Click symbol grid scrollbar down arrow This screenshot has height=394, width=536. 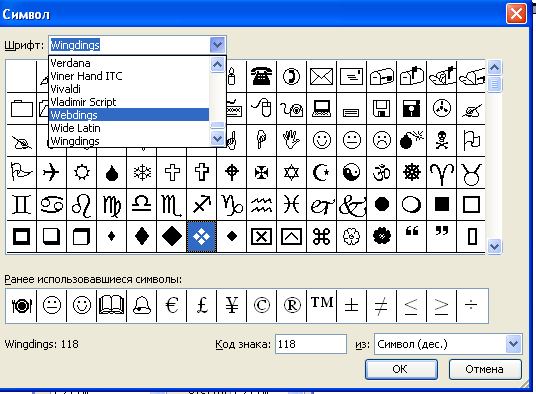point(495,246)
